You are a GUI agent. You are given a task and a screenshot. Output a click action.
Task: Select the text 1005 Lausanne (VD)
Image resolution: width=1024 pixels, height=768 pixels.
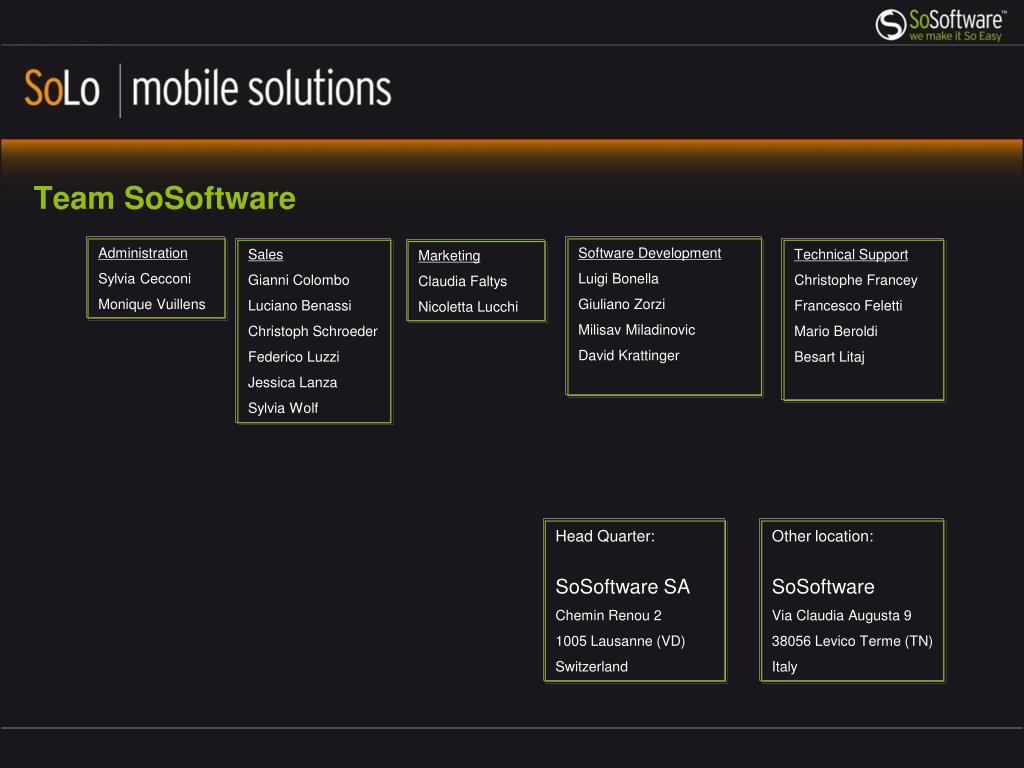tap(620, 641)
